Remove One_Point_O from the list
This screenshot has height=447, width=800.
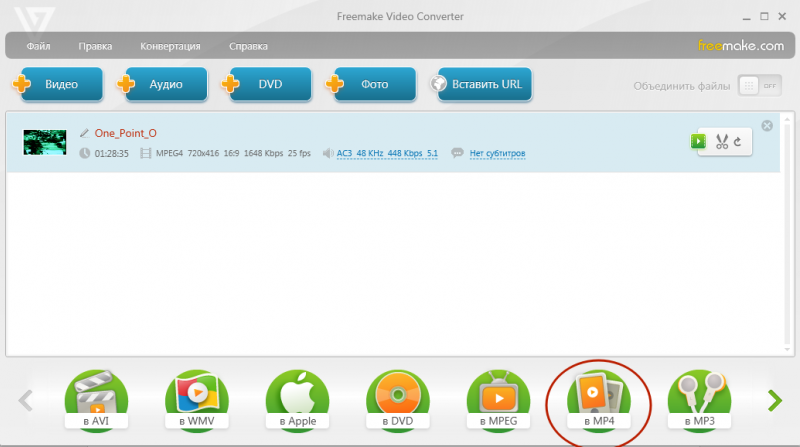767,126
